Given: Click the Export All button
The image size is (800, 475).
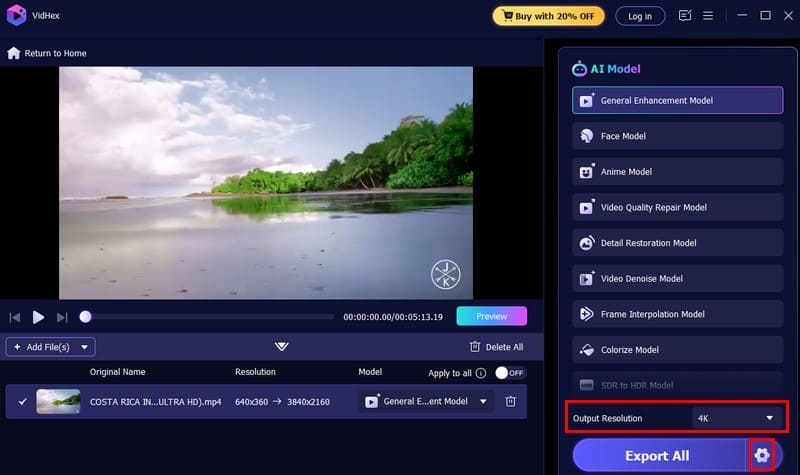Looking at the screenshot, I should pyautogui.click(x=657, y=456).
